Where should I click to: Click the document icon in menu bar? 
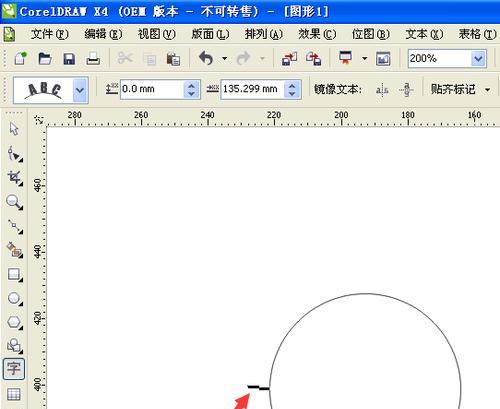tap(9, 34)
